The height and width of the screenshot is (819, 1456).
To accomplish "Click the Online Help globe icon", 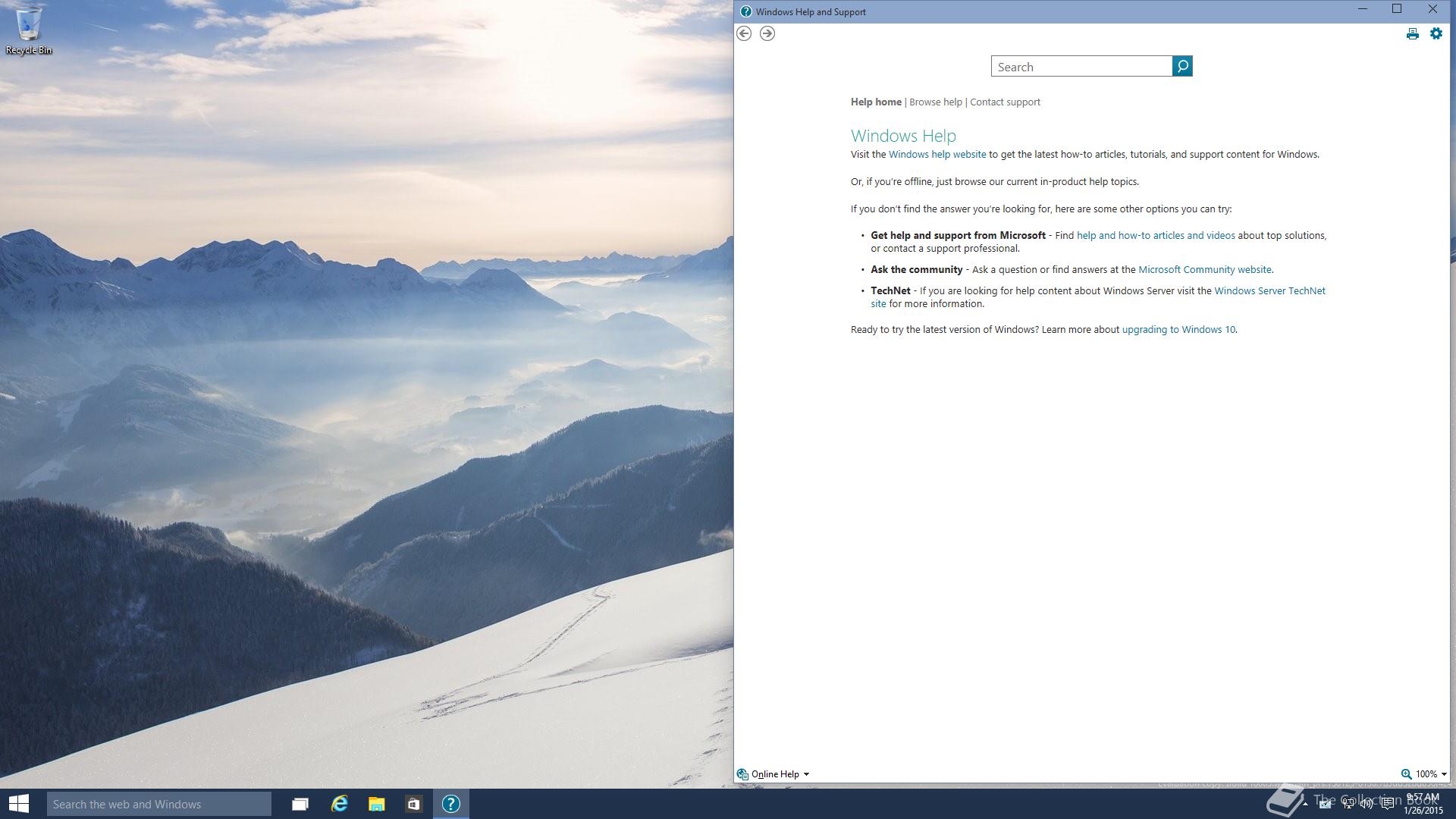I will click(x=742, y=774).
